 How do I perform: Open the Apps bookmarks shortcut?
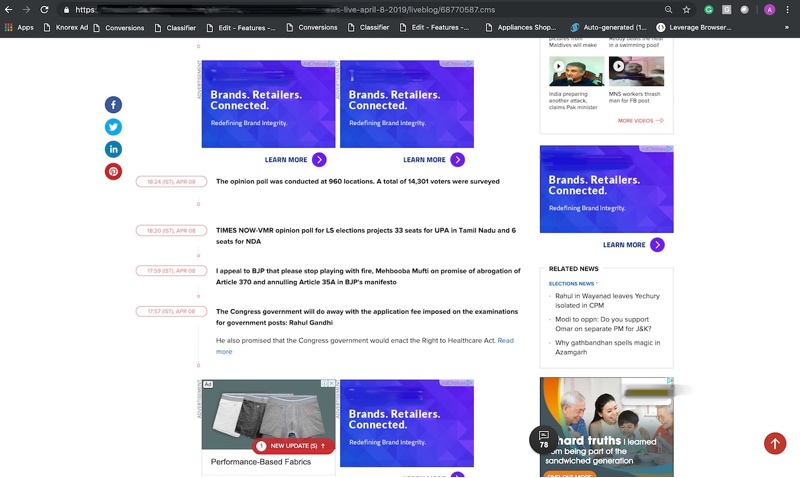coord(19,28)
